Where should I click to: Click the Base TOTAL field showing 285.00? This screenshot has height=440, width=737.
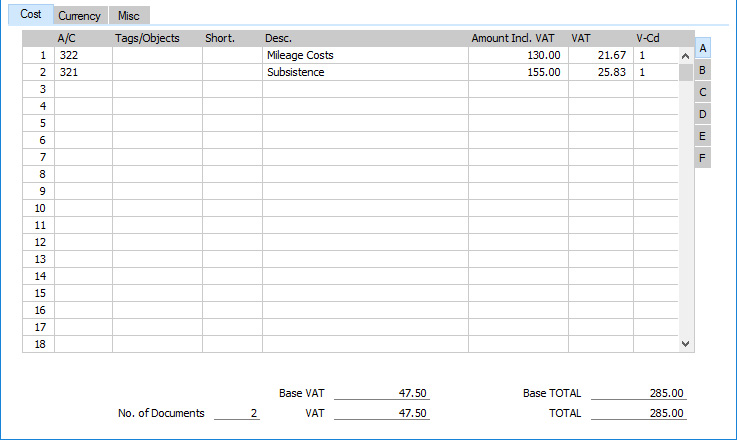click(x=639, y=393)
